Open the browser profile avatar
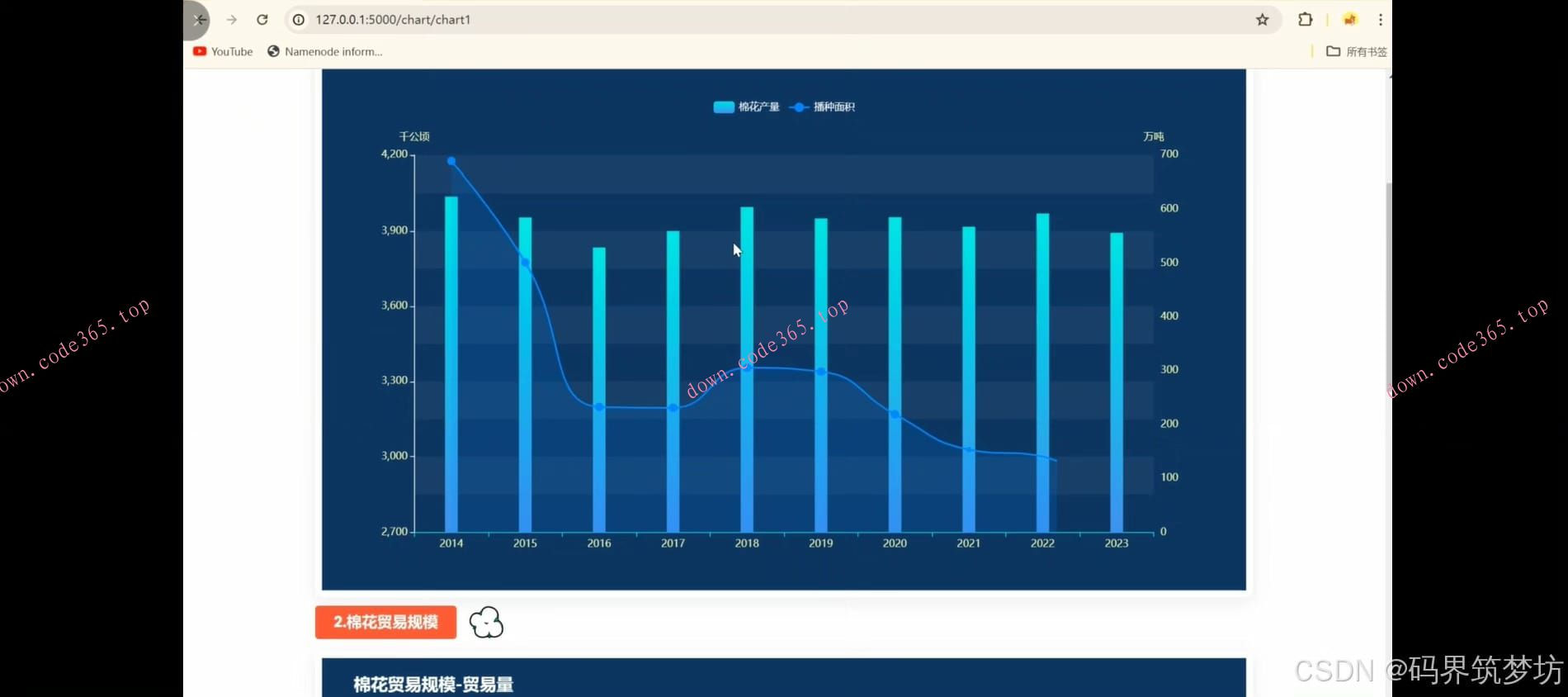1568x697 pixels. [x=1350, y=20]
